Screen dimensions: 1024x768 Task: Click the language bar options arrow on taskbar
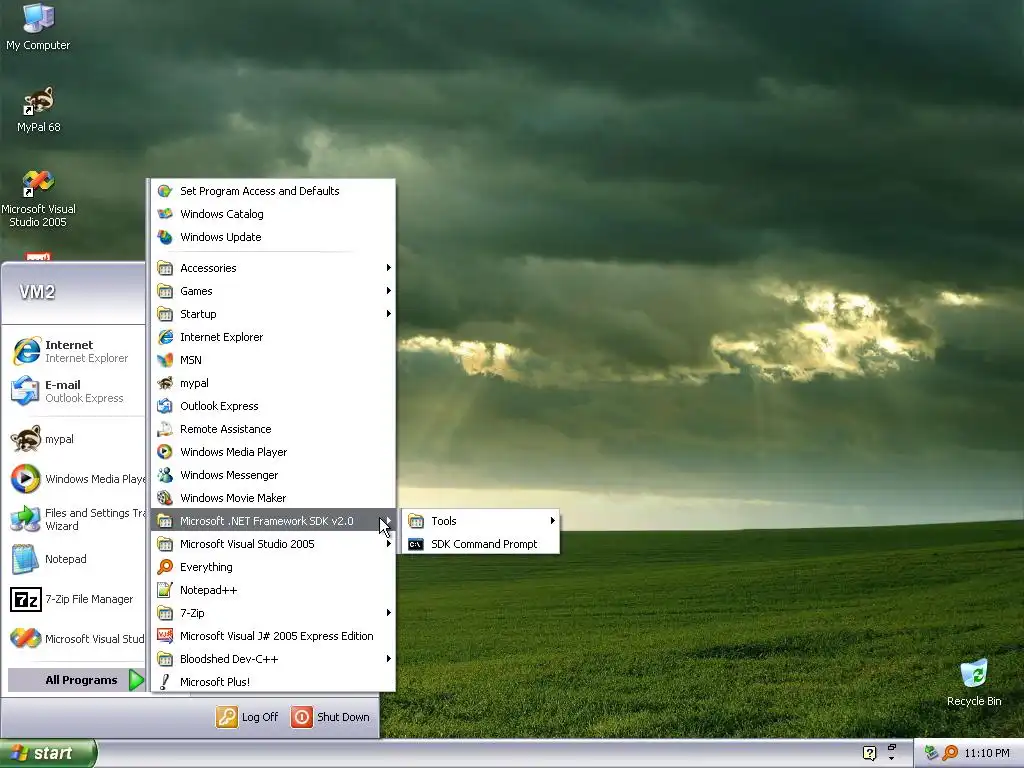click(891, 759)
